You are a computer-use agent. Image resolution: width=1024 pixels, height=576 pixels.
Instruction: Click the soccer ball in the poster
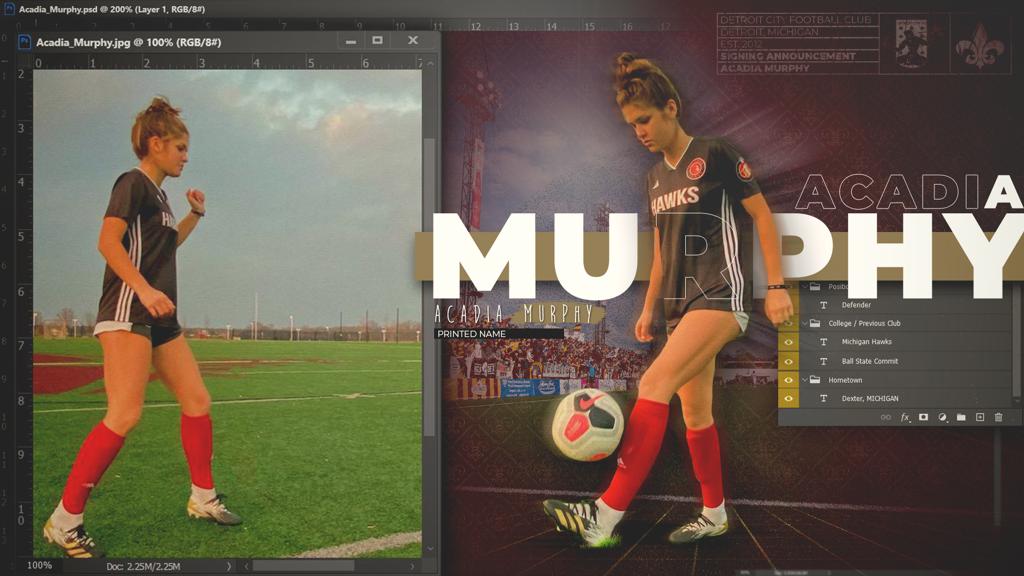pos(588,425)
